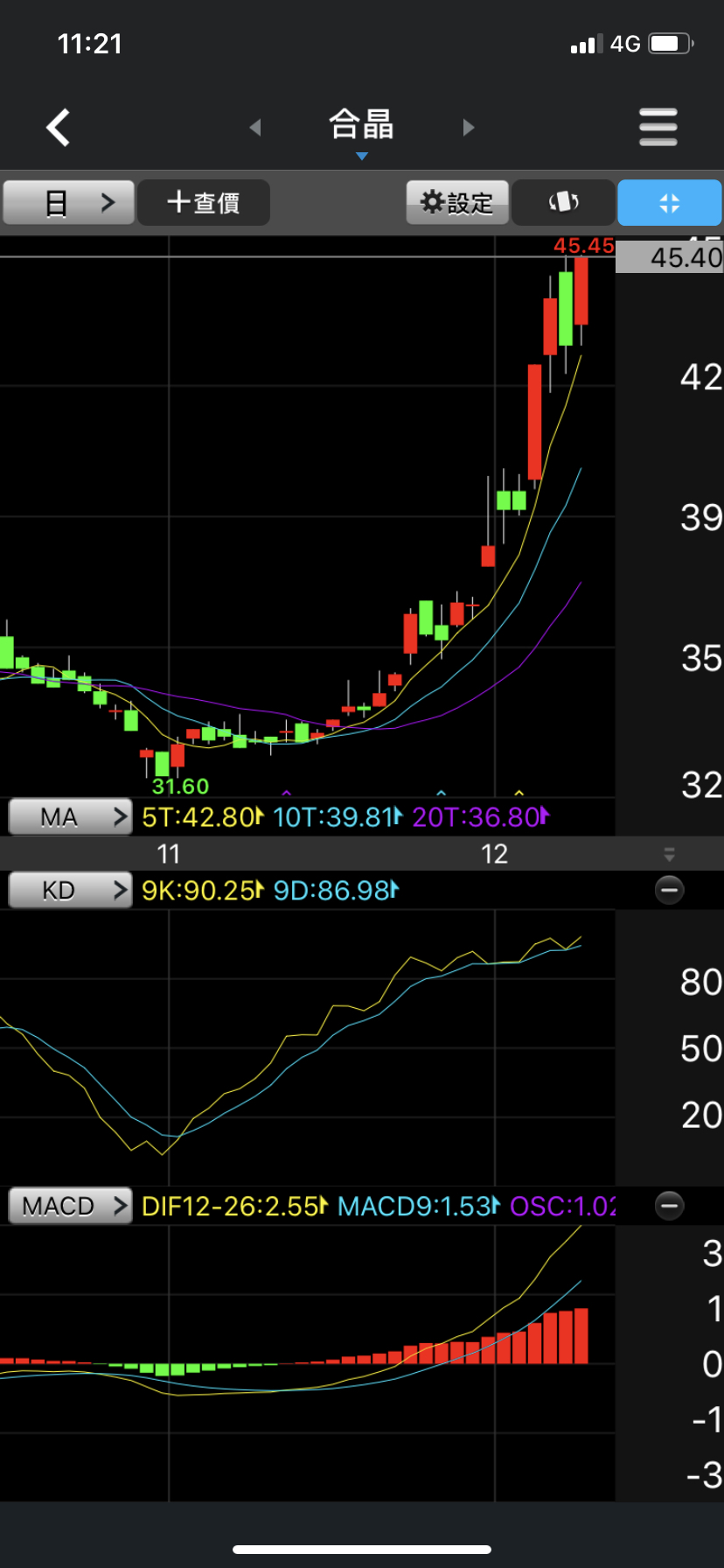The width and height of the screenshot is (724, 1568).
Task: Open the MACD indicator selector
Action: click(x=70, y=1206)
